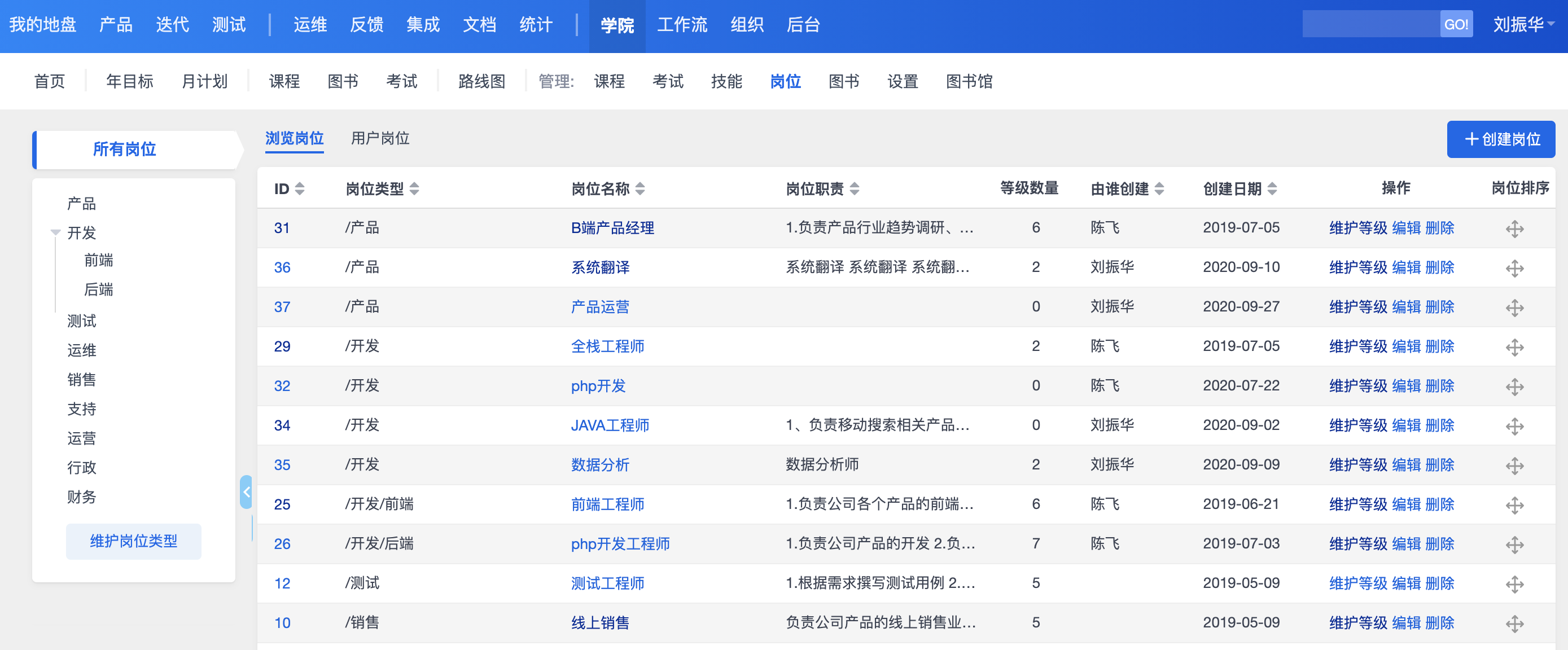Select the 浏览岗位 tab
This screenshot has height=650, width=1568.
coord(294,138)
